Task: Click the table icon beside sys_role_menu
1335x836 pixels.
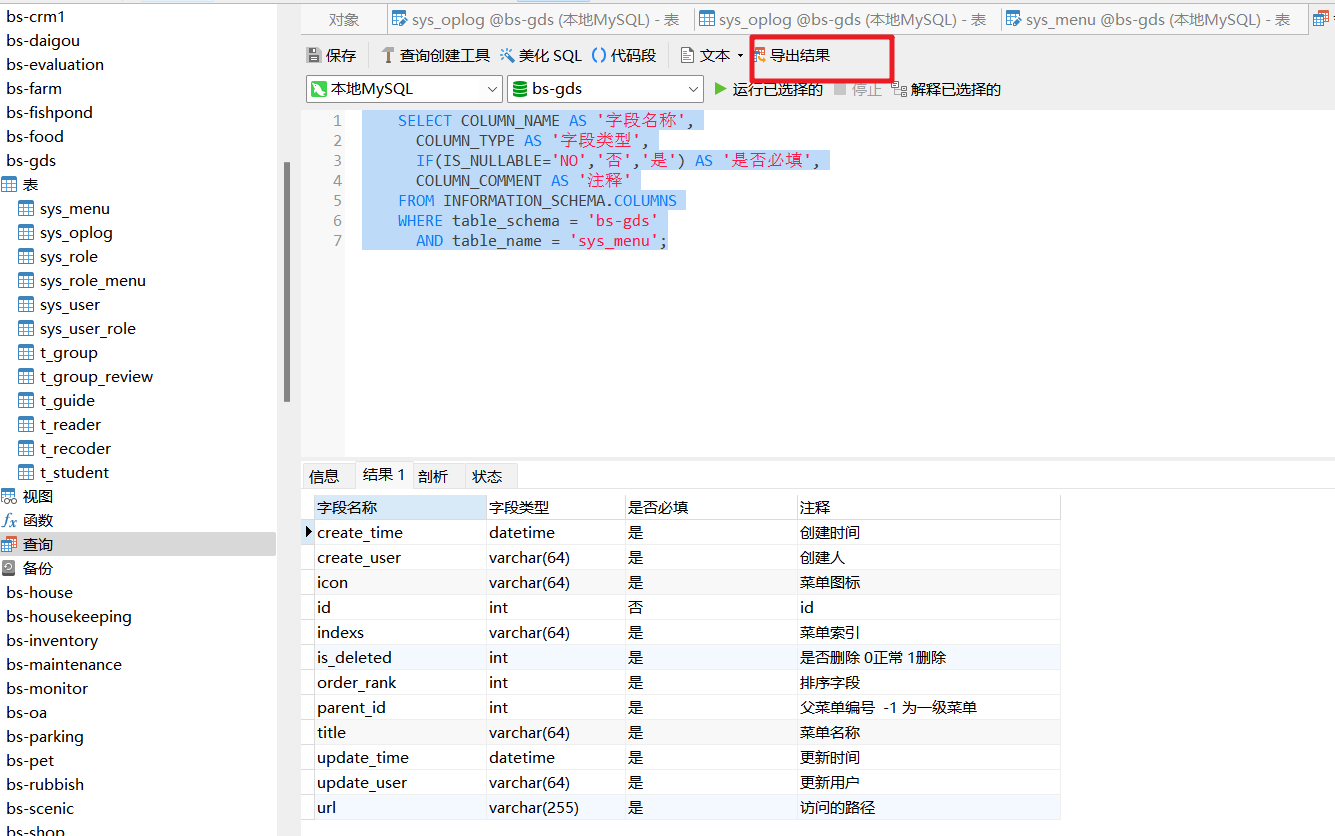Action: 27,280
